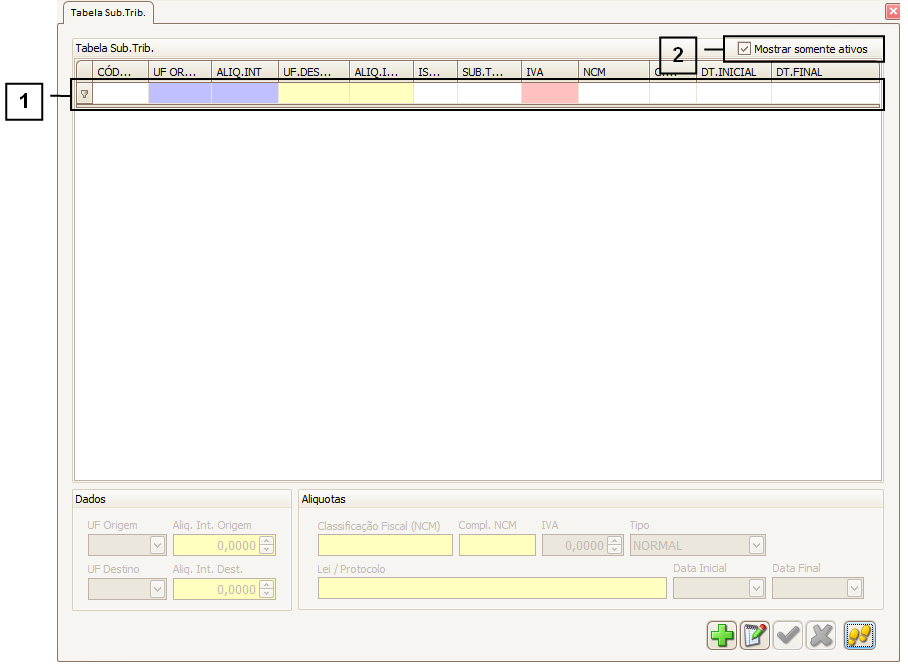Click the Lei / Protocolo input field
908x664 pixels.
492,589
